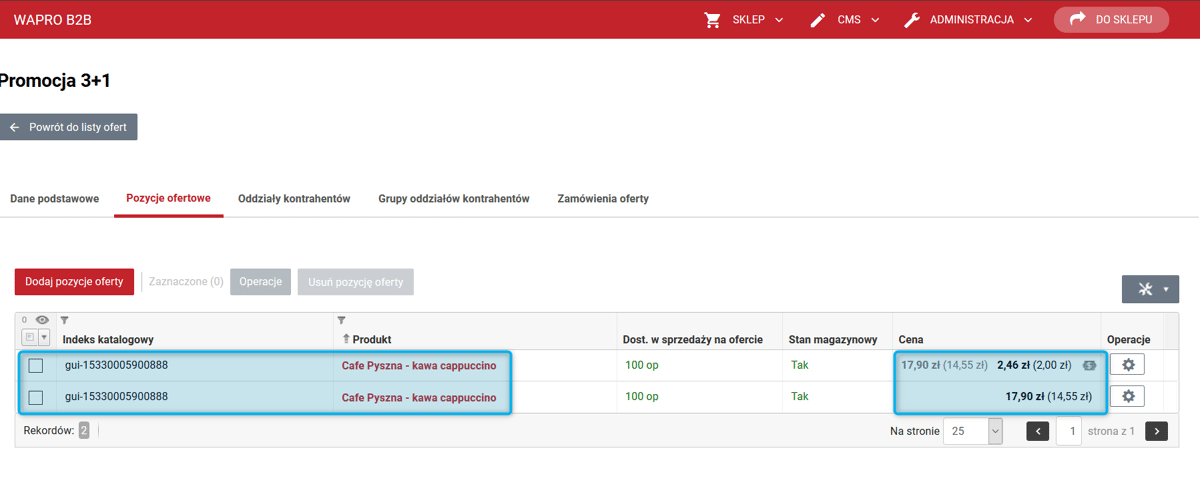1200x503 pixels.
Task: Click the Operacje button next to Zaznaczone
Action: pos(260,282)
